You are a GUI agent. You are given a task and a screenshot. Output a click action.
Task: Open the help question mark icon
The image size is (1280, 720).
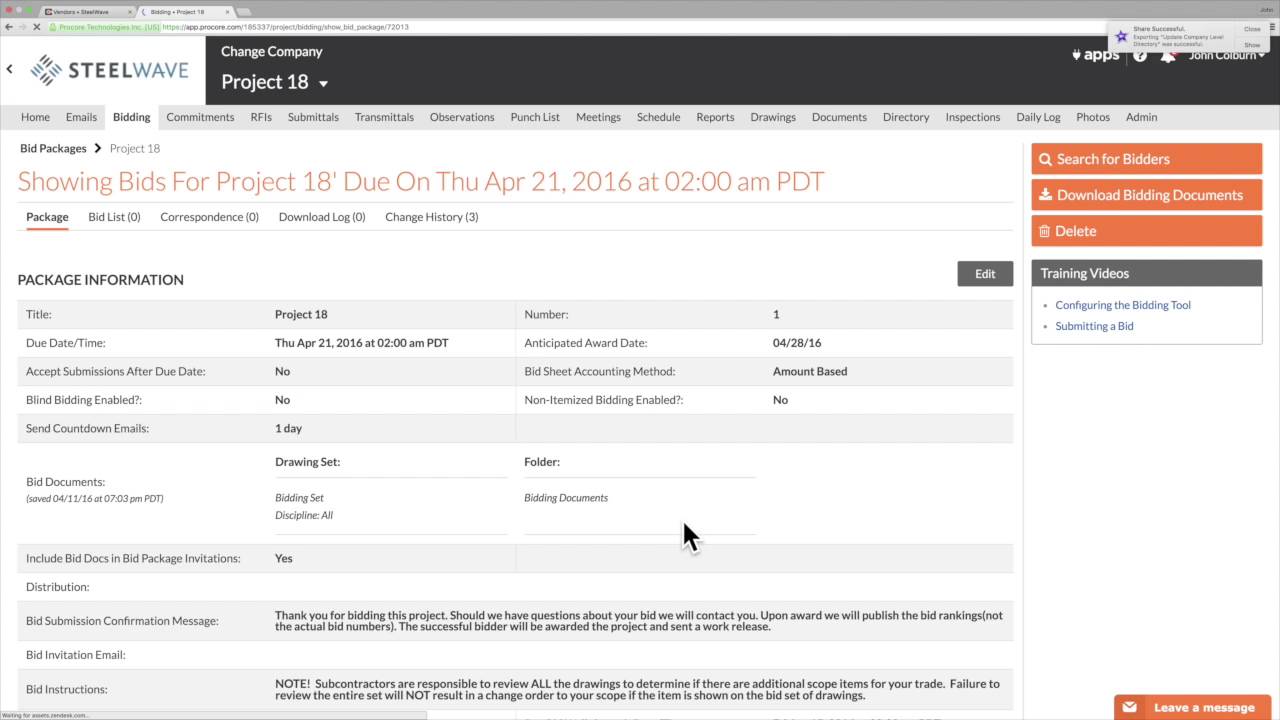1140,56
